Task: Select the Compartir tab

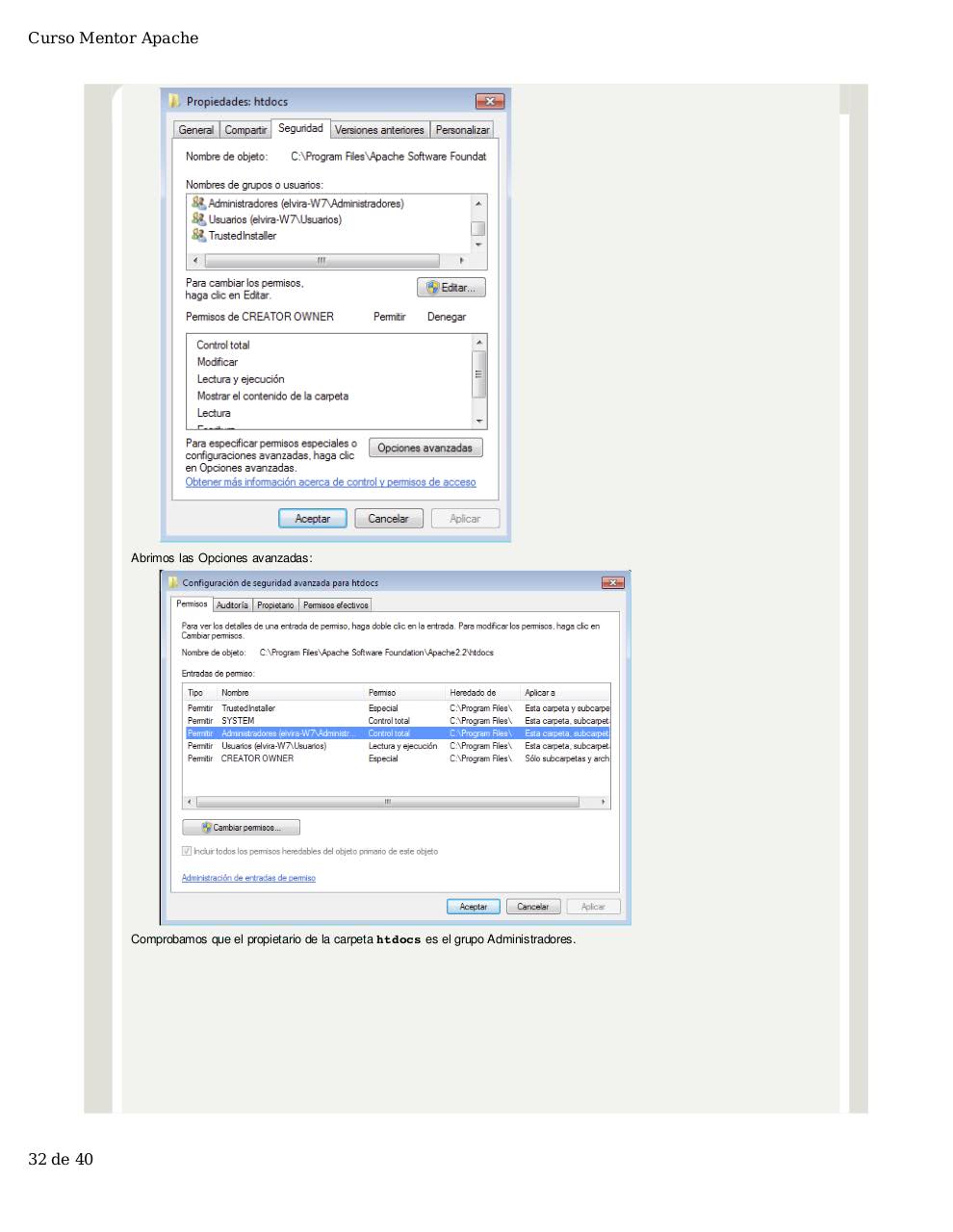Action: click(245, 129)
